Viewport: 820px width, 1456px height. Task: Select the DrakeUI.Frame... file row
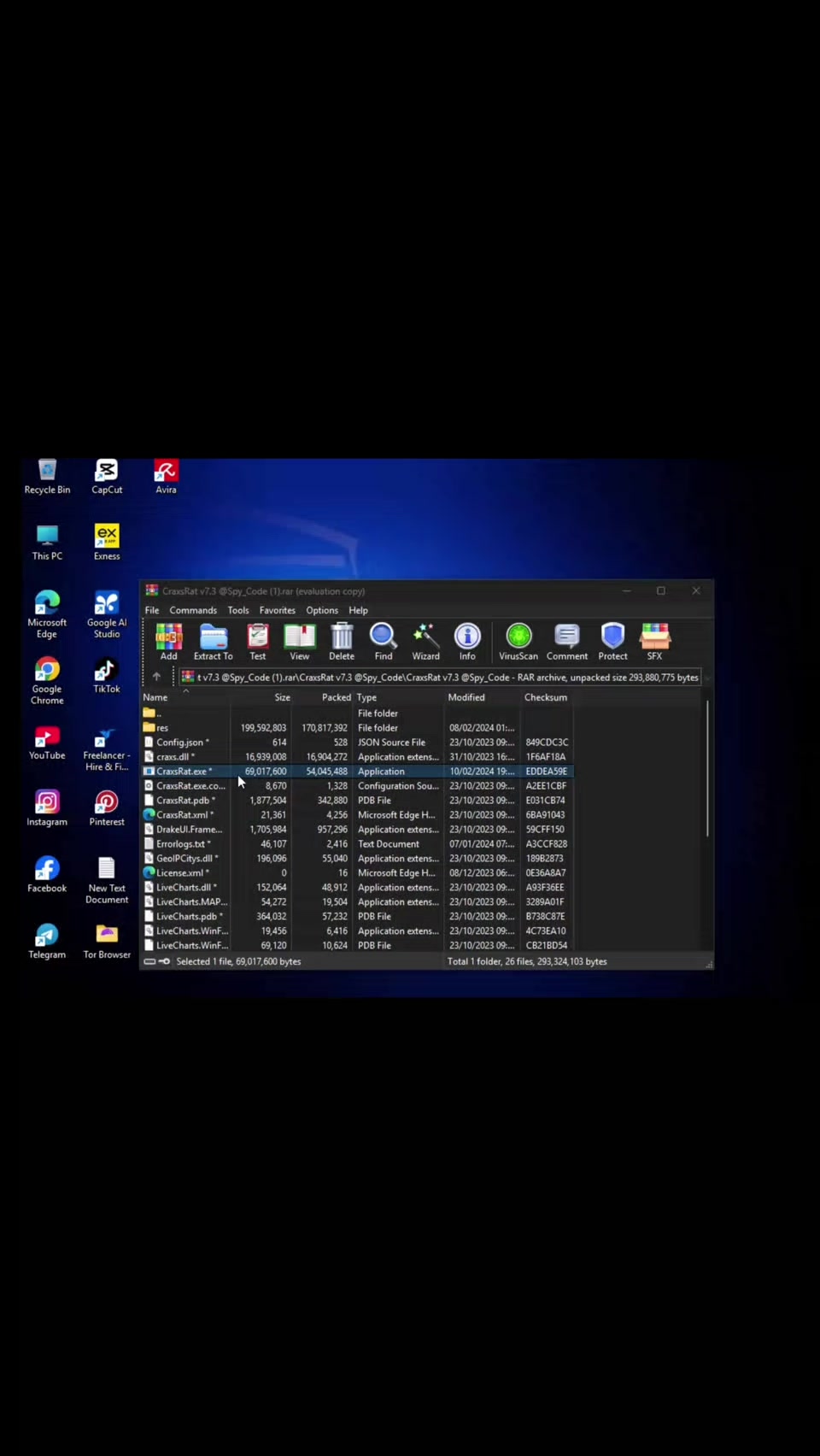coord(357,830)
